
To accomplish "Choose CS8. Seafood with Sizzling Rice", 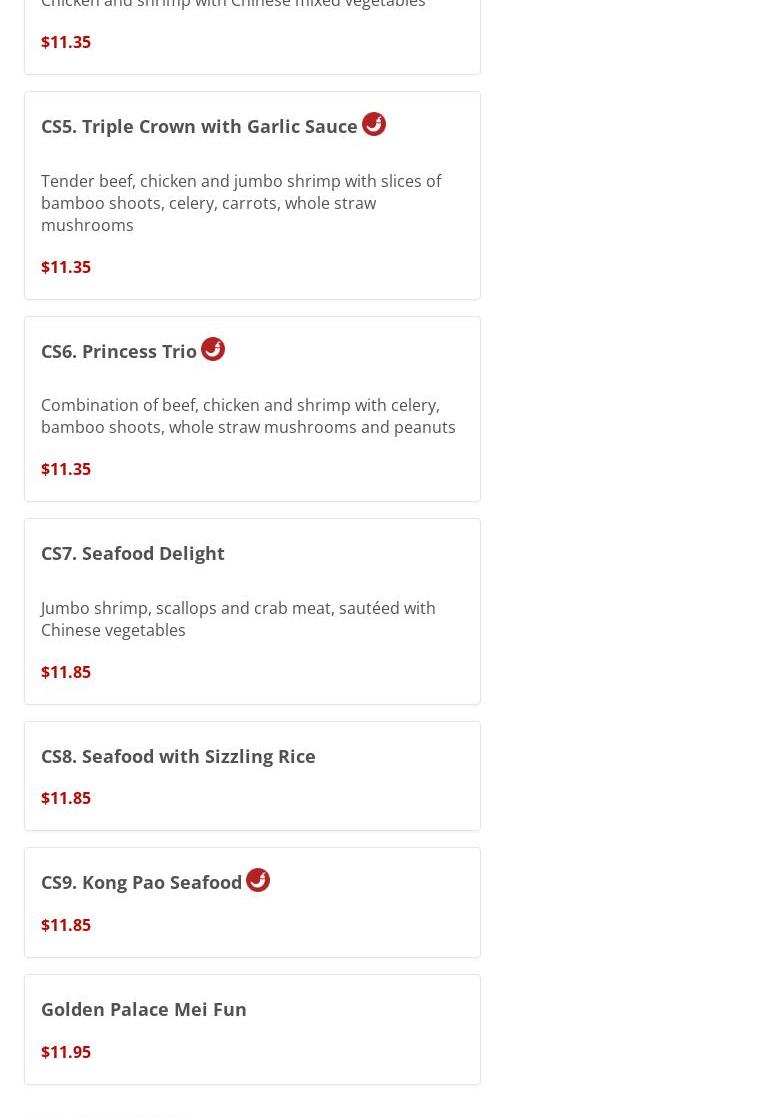I will pos(178,756).
